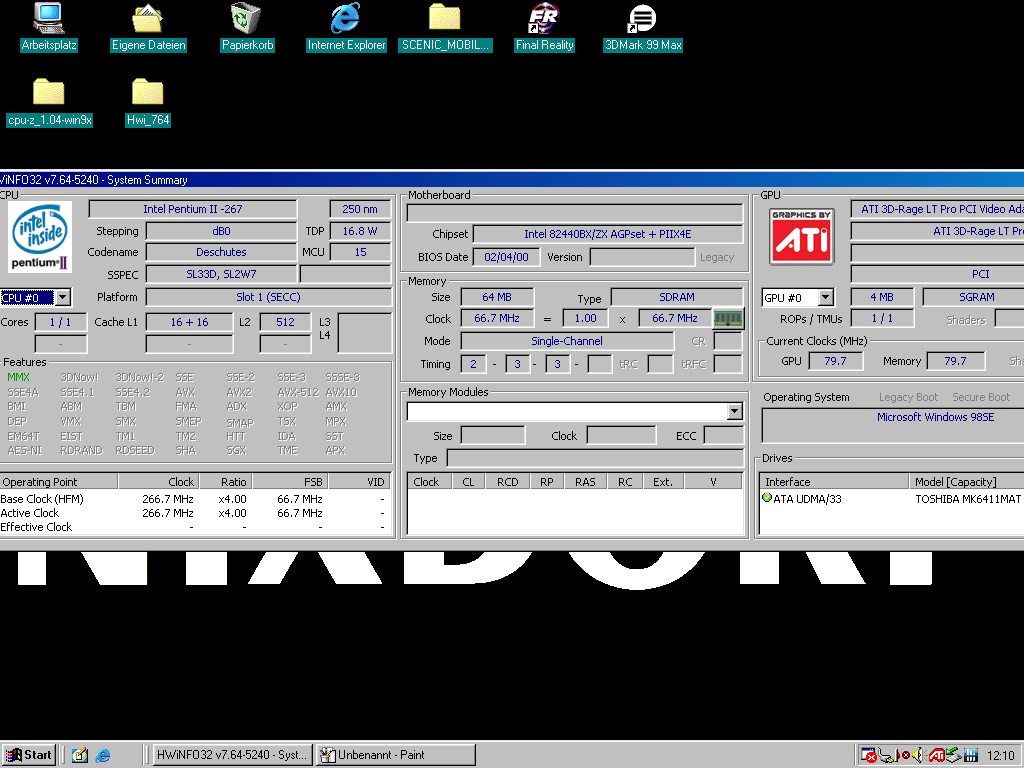This screenshot has height=768, width=1024.
Task: Click the taskbar clock showing 12:10
Action: [1001, 756]
